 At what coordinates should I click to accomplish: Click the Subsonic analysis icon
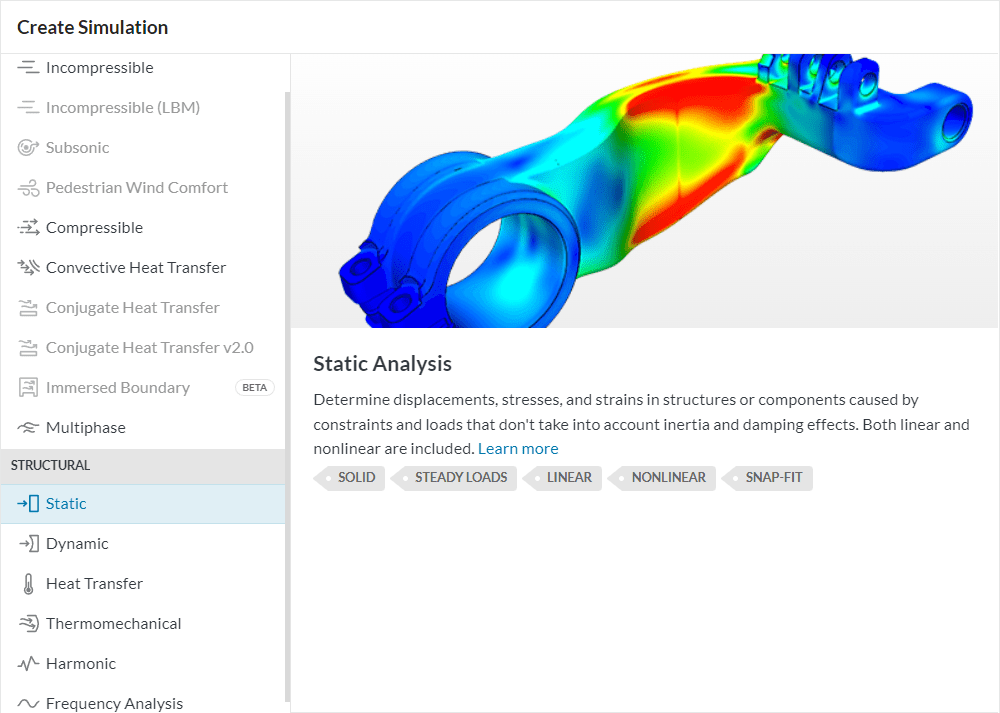(29, 147)
